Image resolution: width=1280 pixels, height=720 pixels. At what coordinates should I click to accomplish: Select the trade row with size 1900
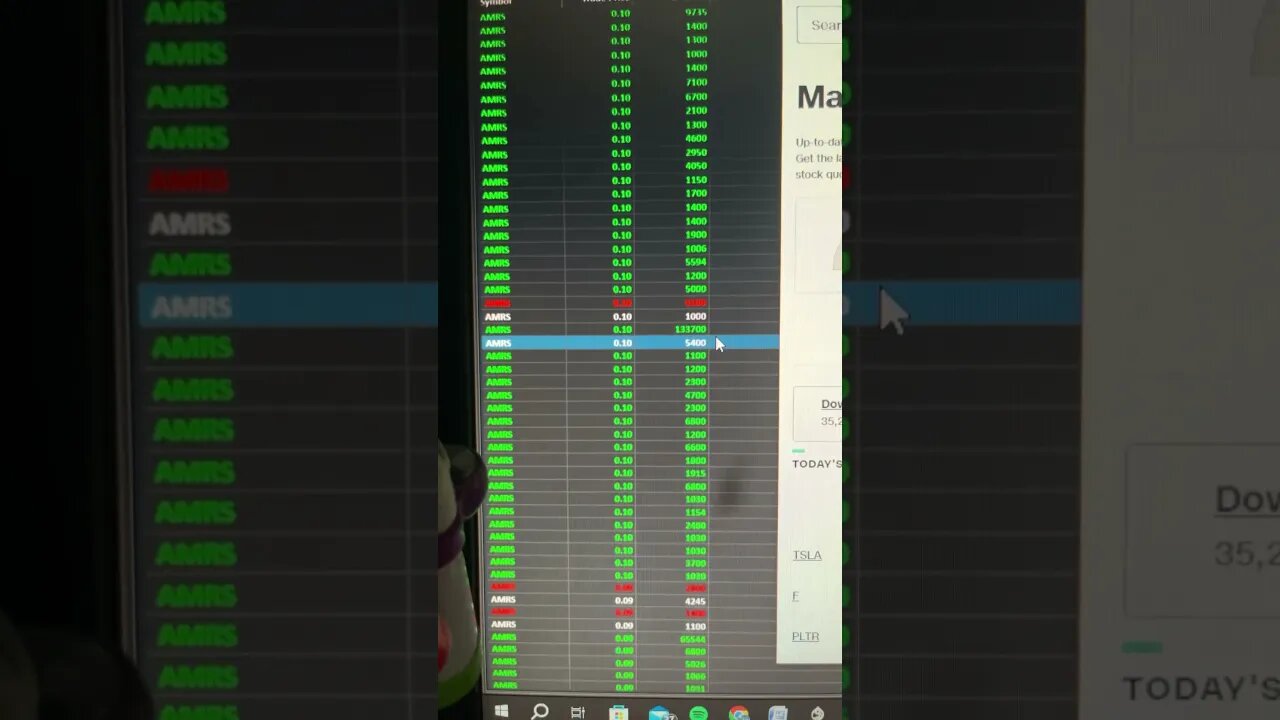click(630, 235)
